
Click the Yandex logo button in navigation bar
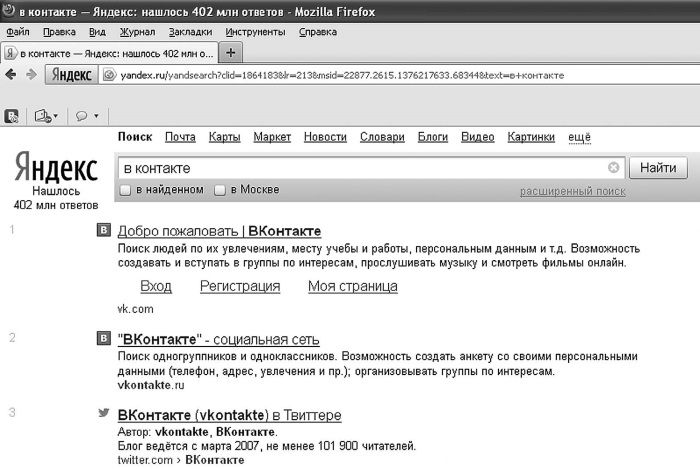click(71, 75)
